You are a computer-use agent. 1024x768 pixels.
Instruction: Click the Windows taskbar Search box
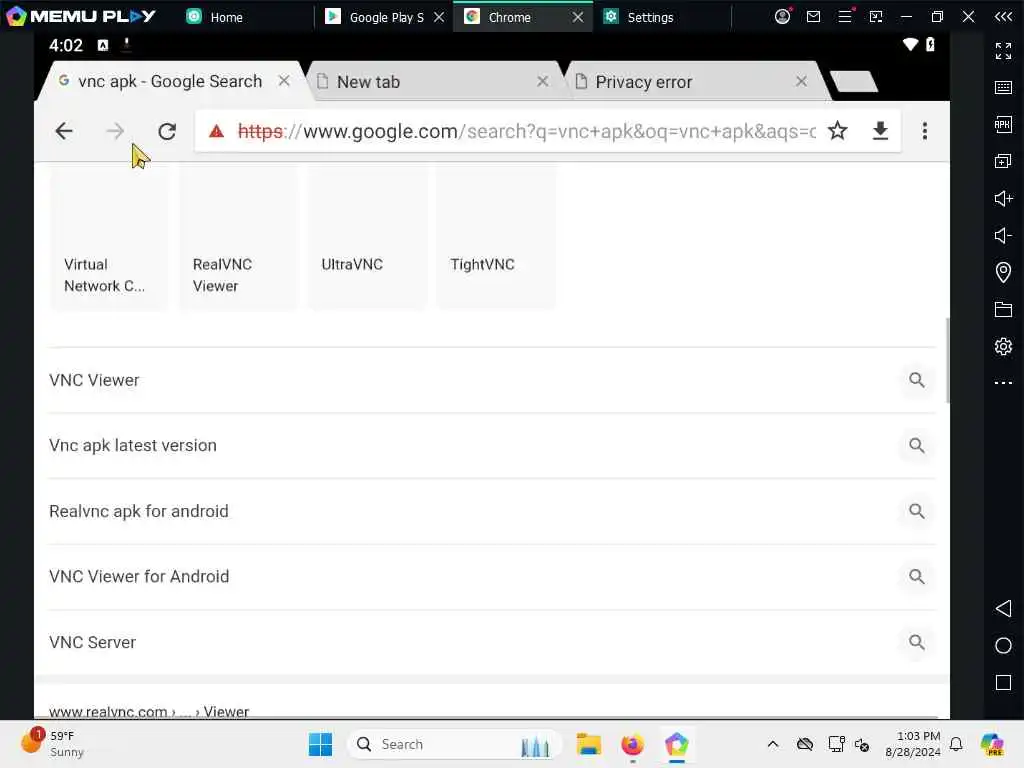click(455, 744)
